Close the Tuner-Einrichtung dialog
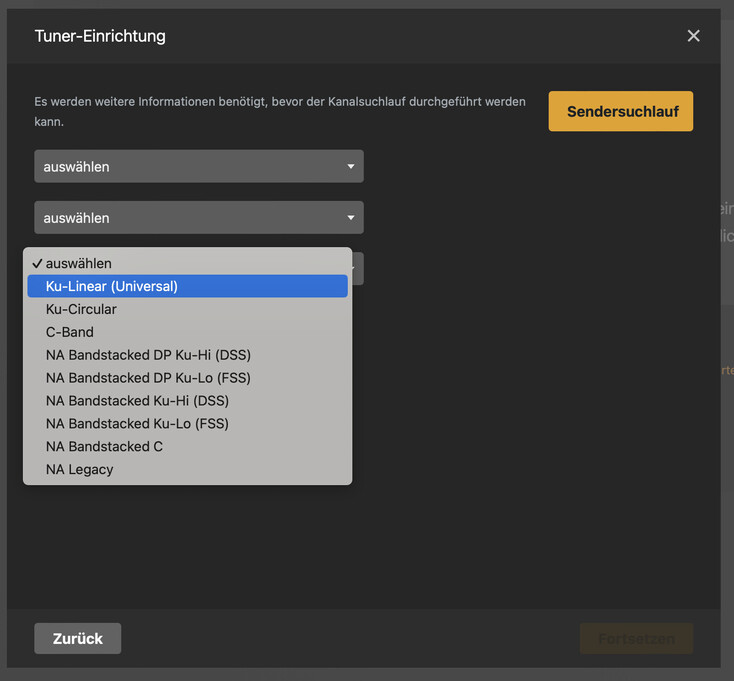This screenshot has height=681, width=734. coord(693,36)
